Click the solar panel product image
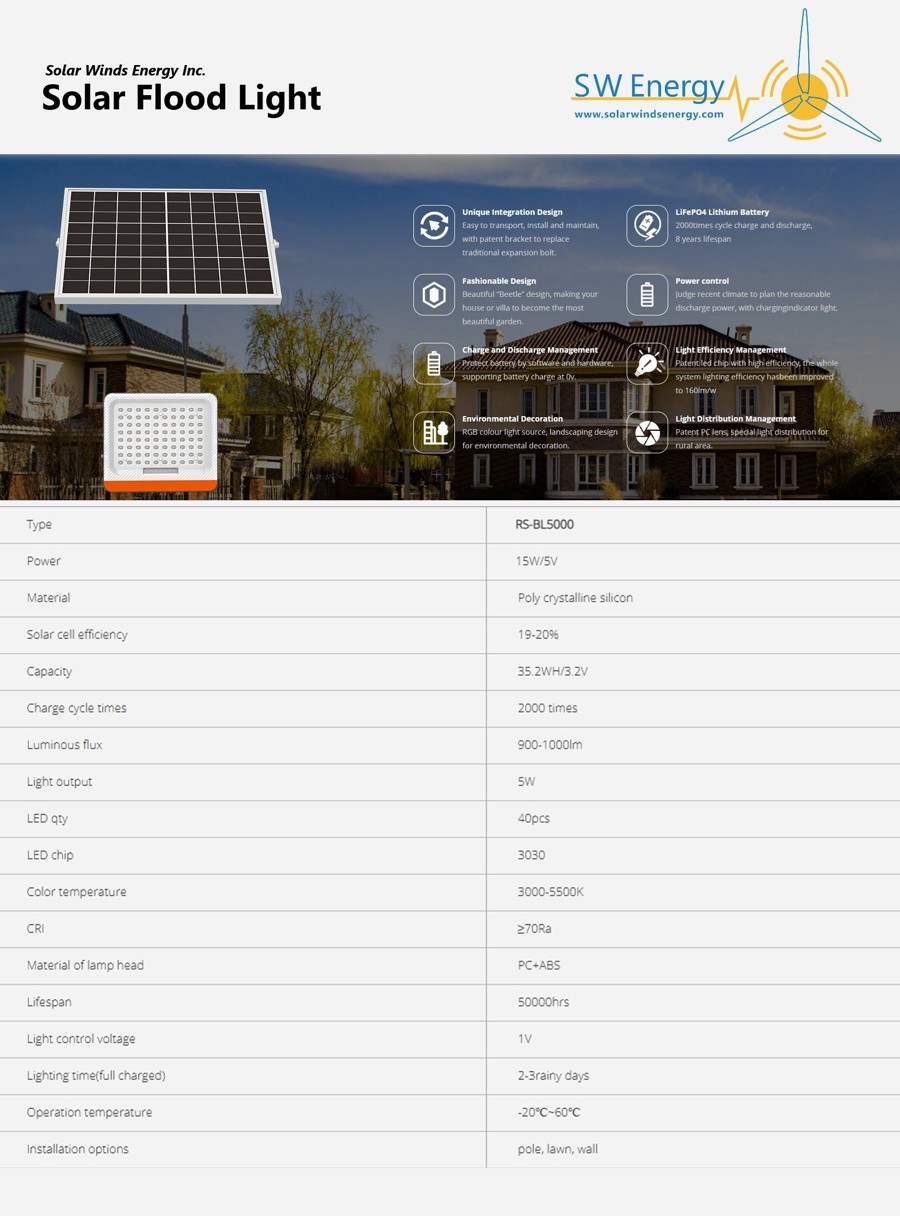Image resolution: width=900 pixels, height=1216 pixels. coord(168,245)
